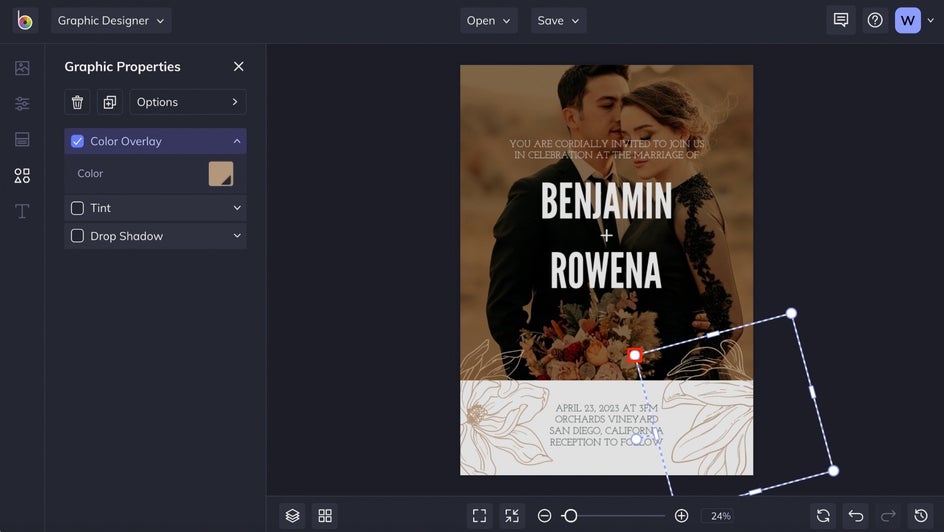Expand the Drop Shadow section chevron
Screen dimensions: 944x532
237,236
